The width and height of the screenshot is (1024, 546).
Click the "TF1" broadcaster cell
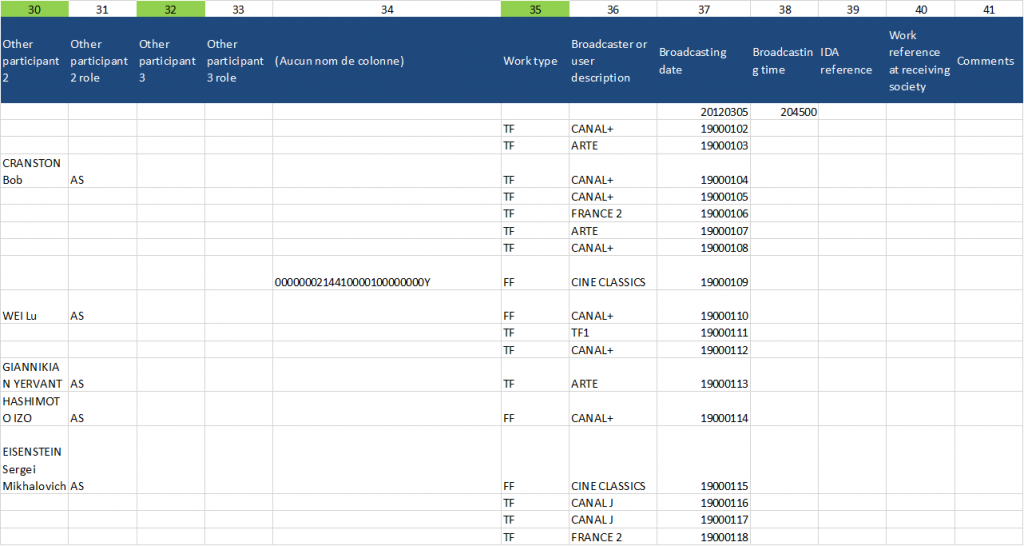tap(612, 332)
